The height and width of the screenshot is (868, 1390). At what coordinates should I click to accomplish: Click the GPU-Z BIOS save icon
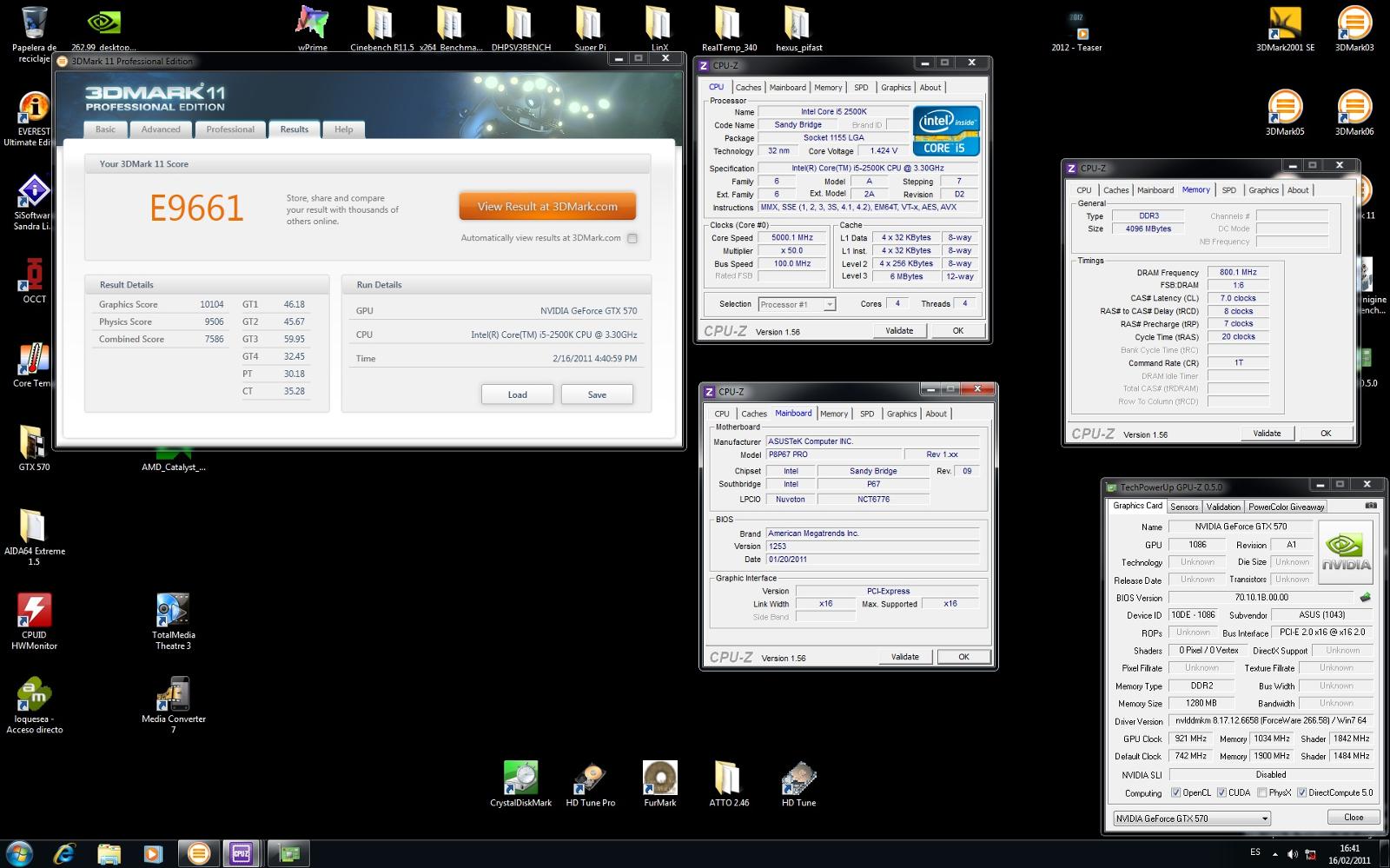tap(1365, 597)
